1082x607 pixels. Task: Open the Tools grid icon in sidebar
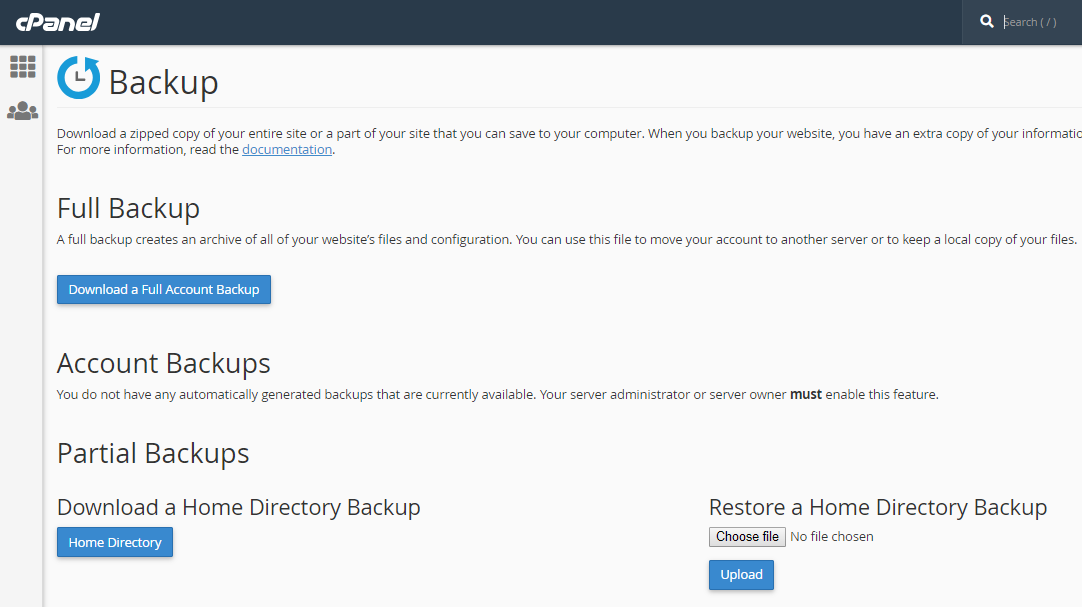coord(22,67)
